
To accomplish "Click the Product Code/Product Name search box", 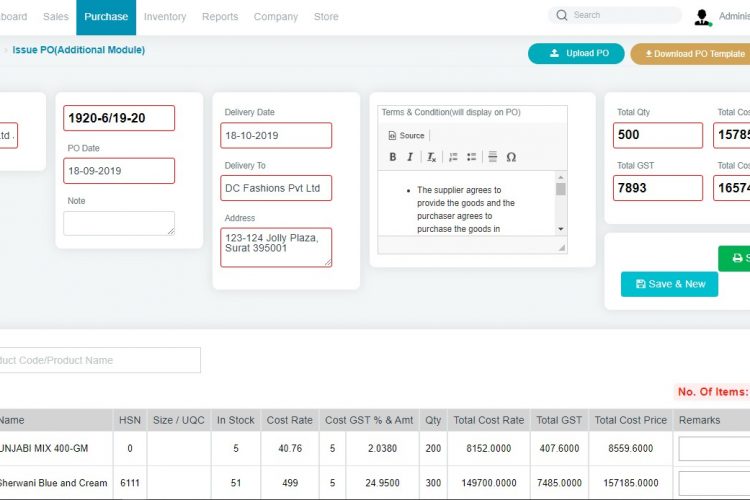I will pos(98,360).
